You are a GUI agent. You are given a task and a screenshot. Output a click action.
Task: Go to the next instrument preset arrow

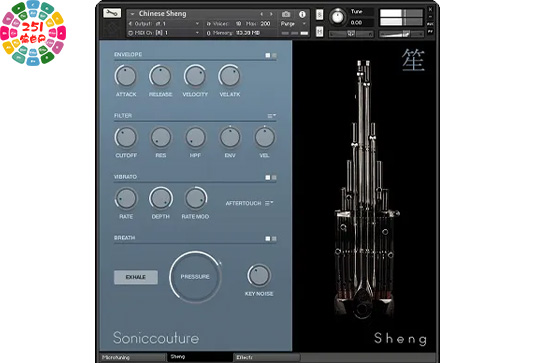(271, 14)
